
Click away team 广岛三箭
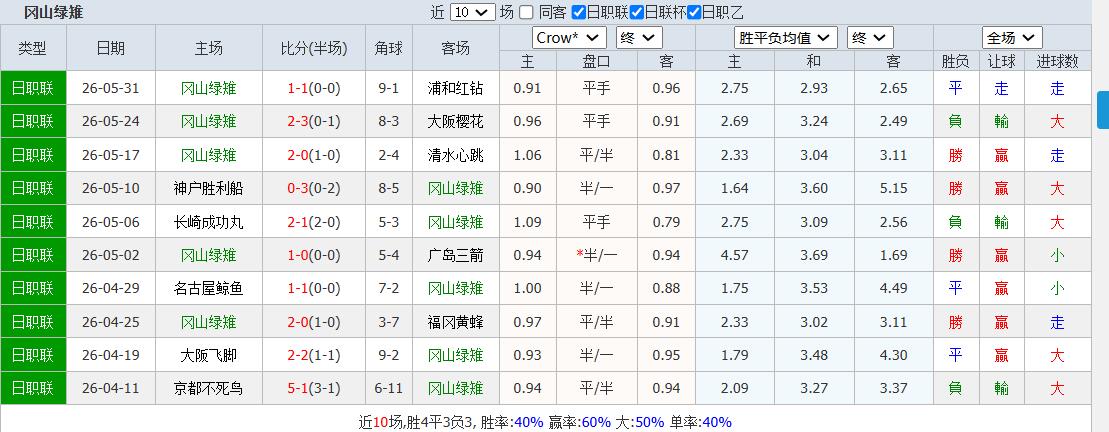point(455,255)
